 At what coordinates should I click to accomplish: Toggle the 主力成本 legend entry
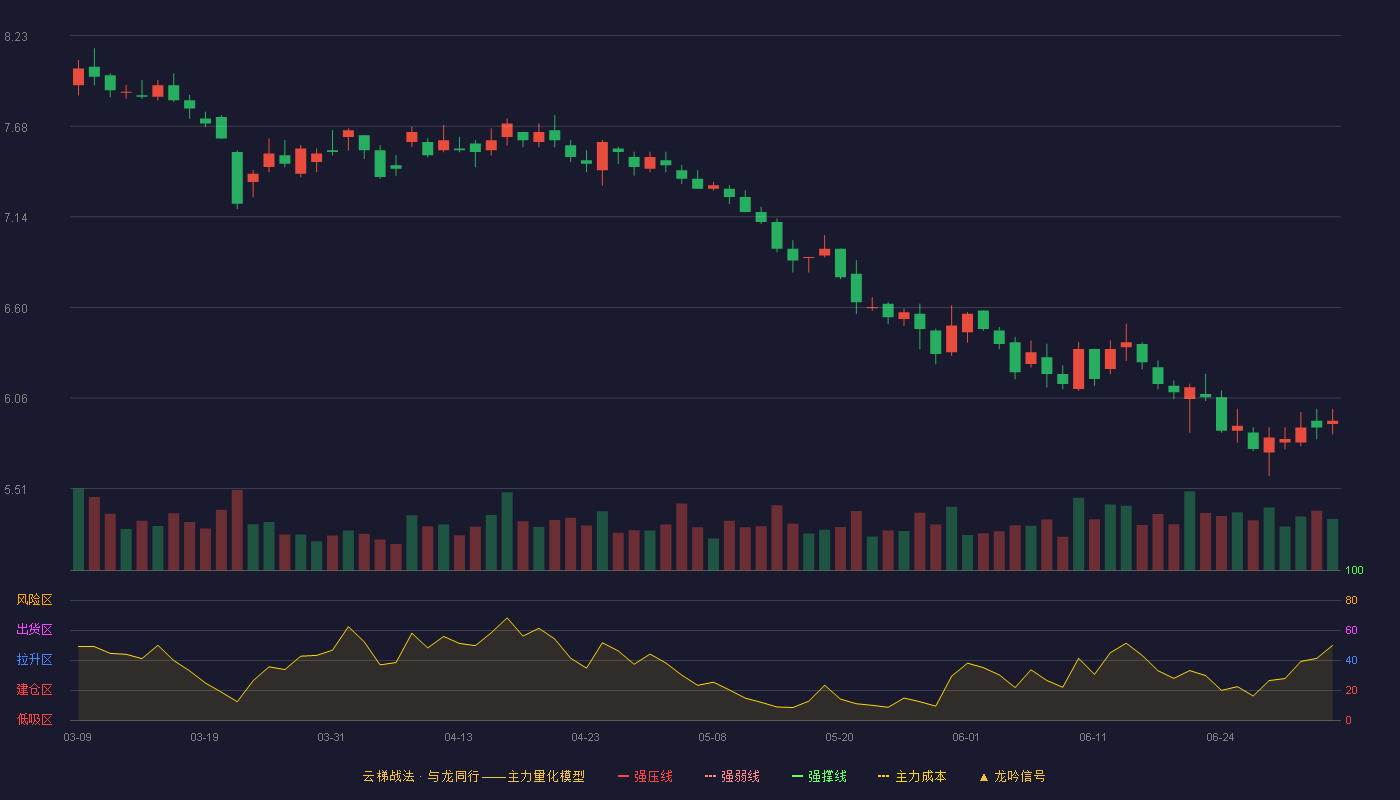(912, 776)
